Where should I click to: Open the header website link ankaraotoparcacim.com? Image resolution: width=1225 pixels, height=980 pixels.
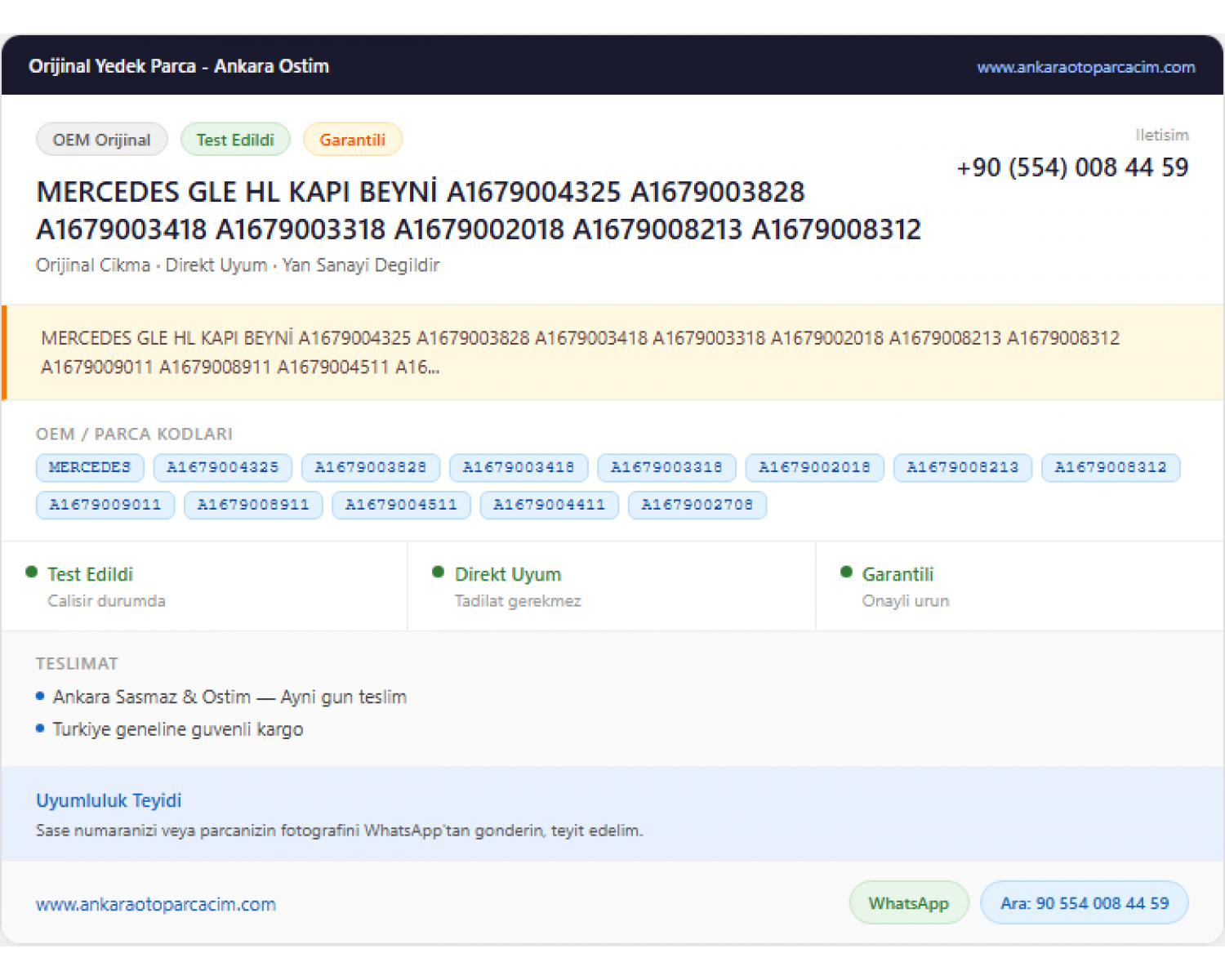tap(1085, 67)
